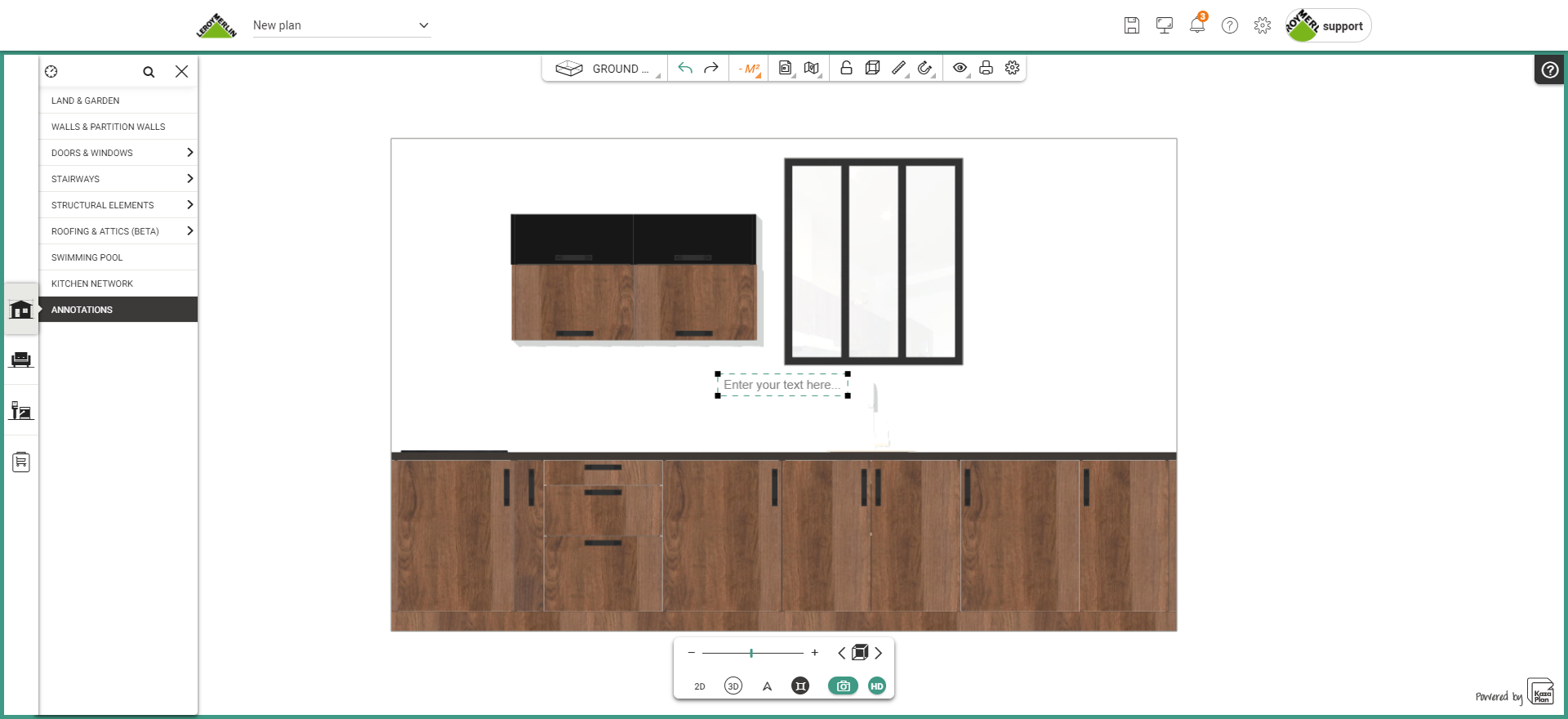This screenshot has width=1568, height=719.
Task: Zoom out with the minus button
Action: [x=692, y=653]
